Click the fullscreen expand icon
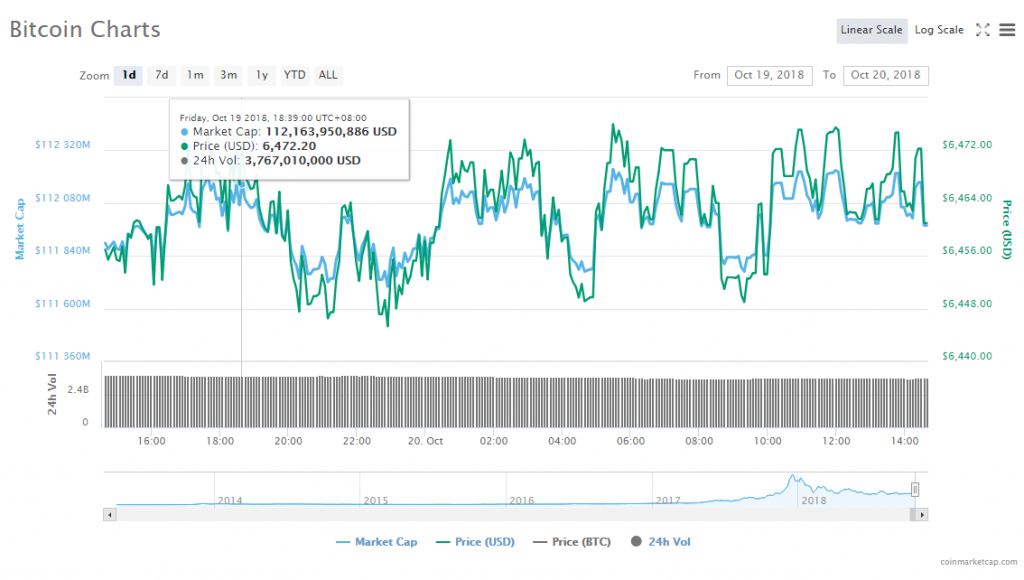This screenshot has height=580, width=1024. coord(982,30)
